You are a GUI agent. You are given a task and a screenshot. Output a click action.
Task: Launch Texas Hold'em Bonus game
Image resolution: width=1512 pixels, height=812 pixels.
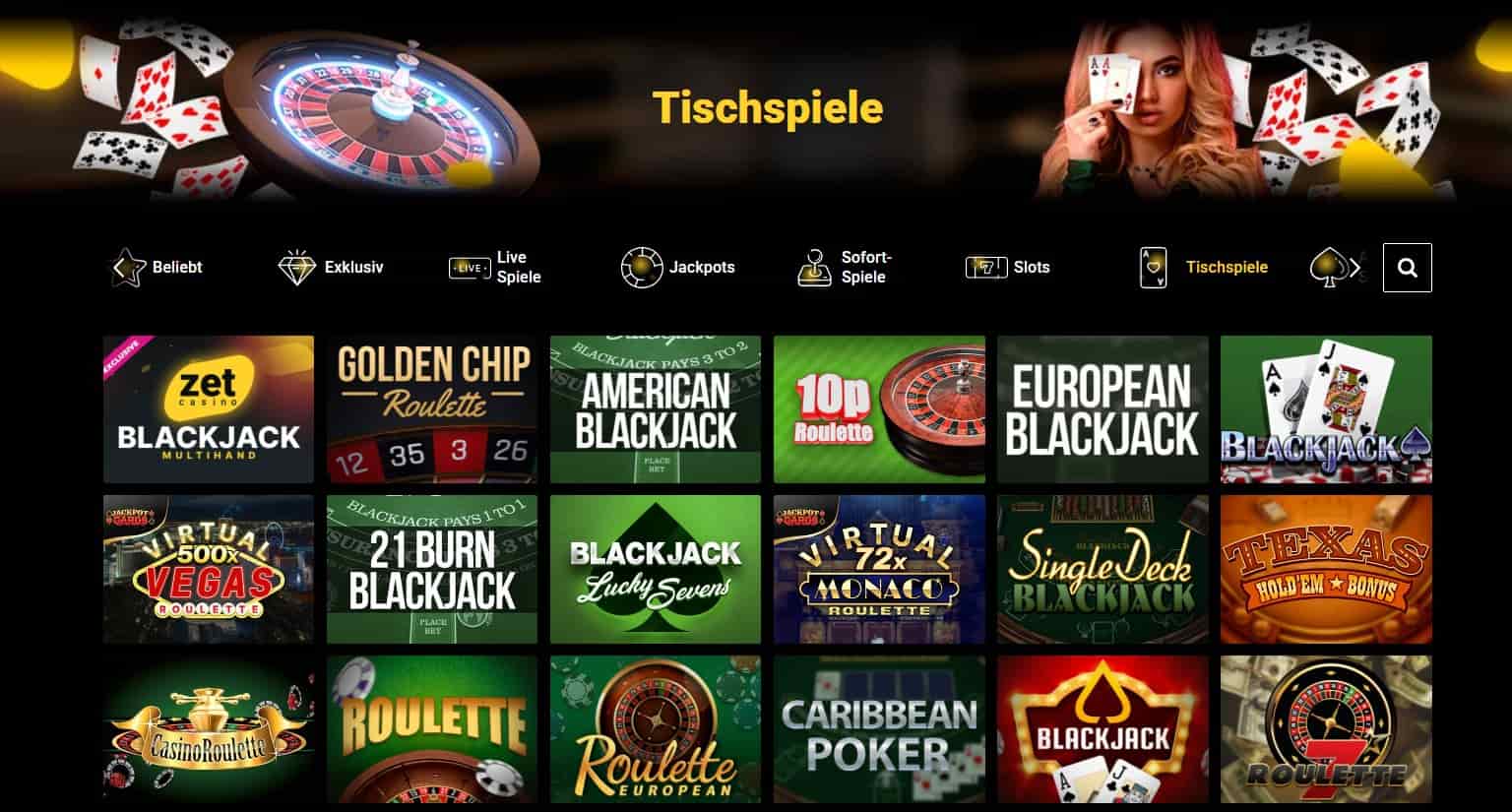[1326, 569]
